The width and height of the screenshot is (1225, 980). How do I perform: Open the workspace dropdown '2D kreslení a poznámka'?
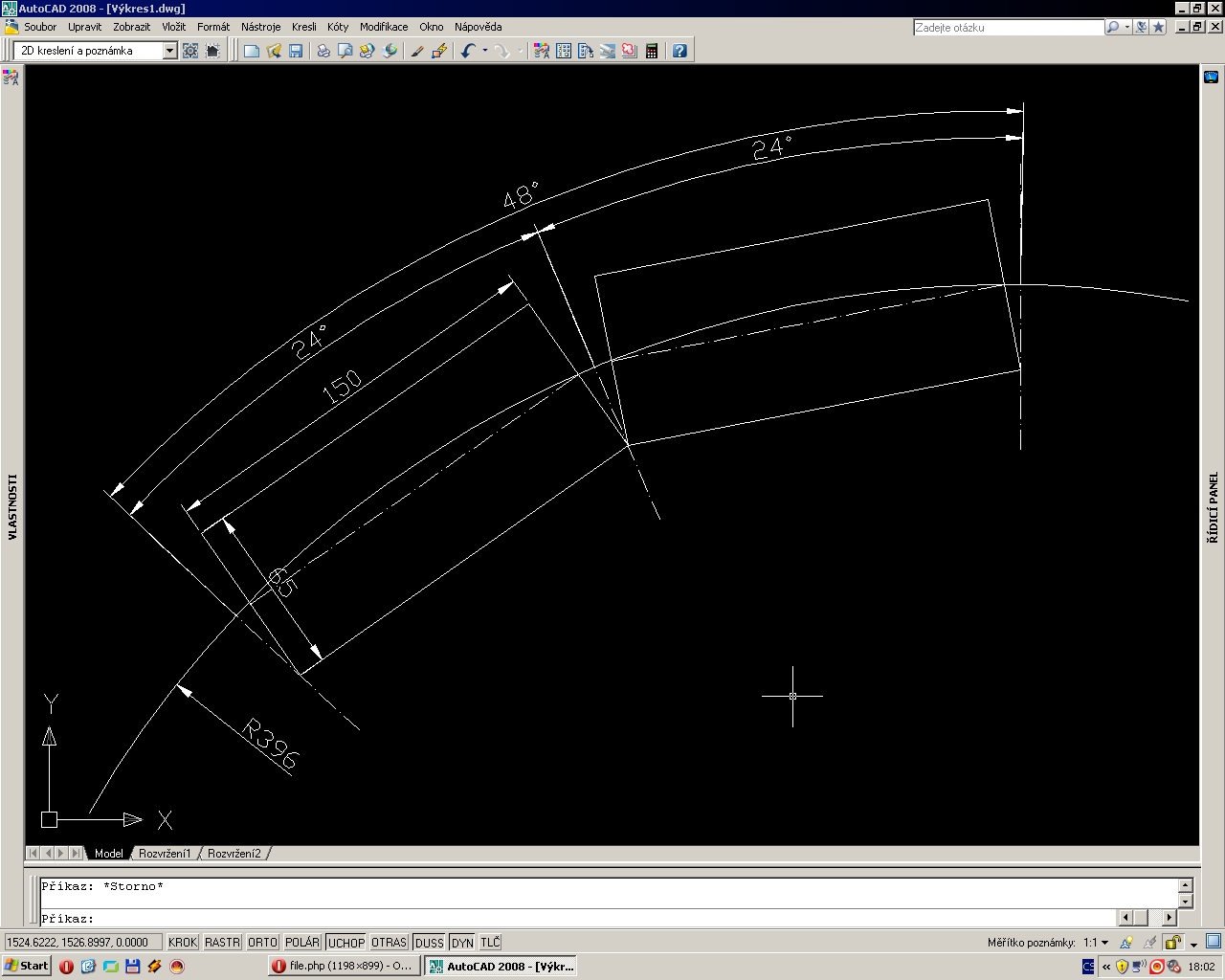96,51
